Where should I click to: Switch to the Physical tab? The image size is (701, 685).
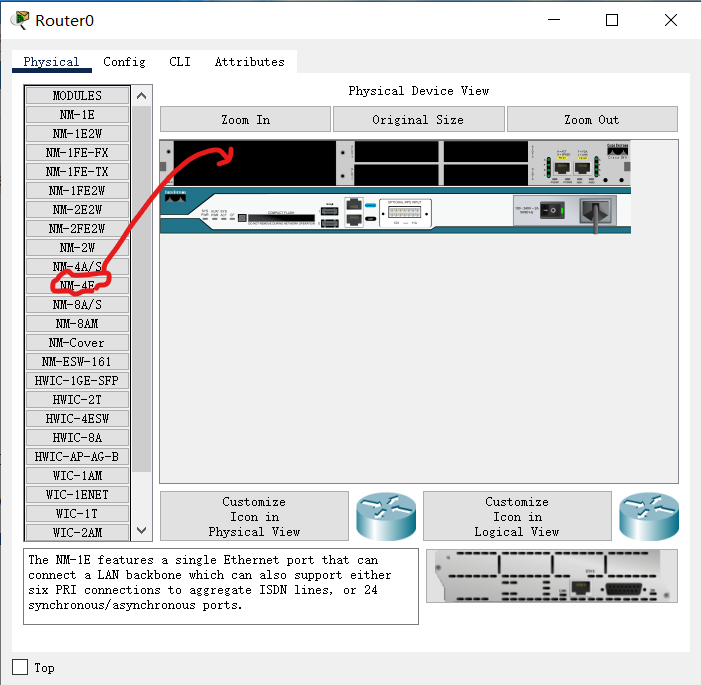click(51, 62)
